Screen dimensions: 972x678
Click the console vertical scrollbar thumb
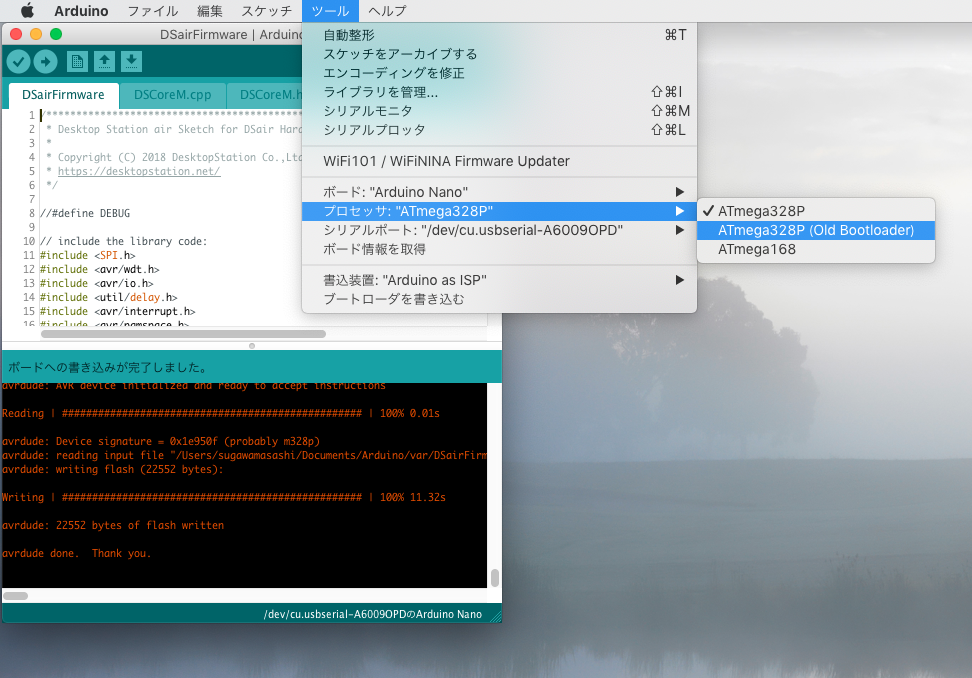pos(495,578)
